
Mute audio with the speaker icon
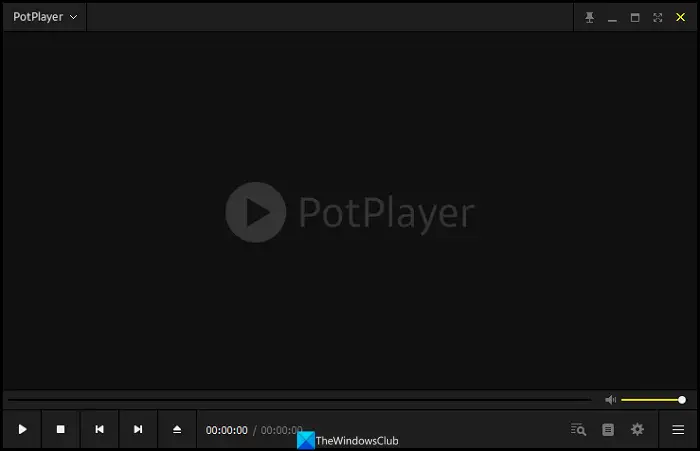coord(610,400)
